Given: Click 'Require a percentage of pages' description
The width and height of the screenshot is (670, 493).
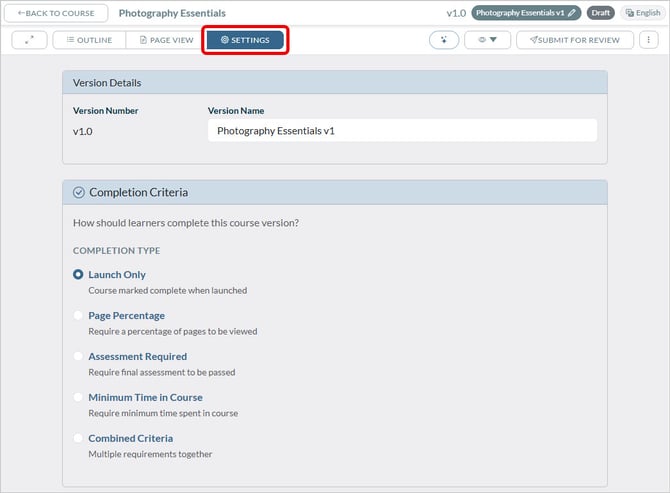Looking at the screenshot, I should coord(173,332).
